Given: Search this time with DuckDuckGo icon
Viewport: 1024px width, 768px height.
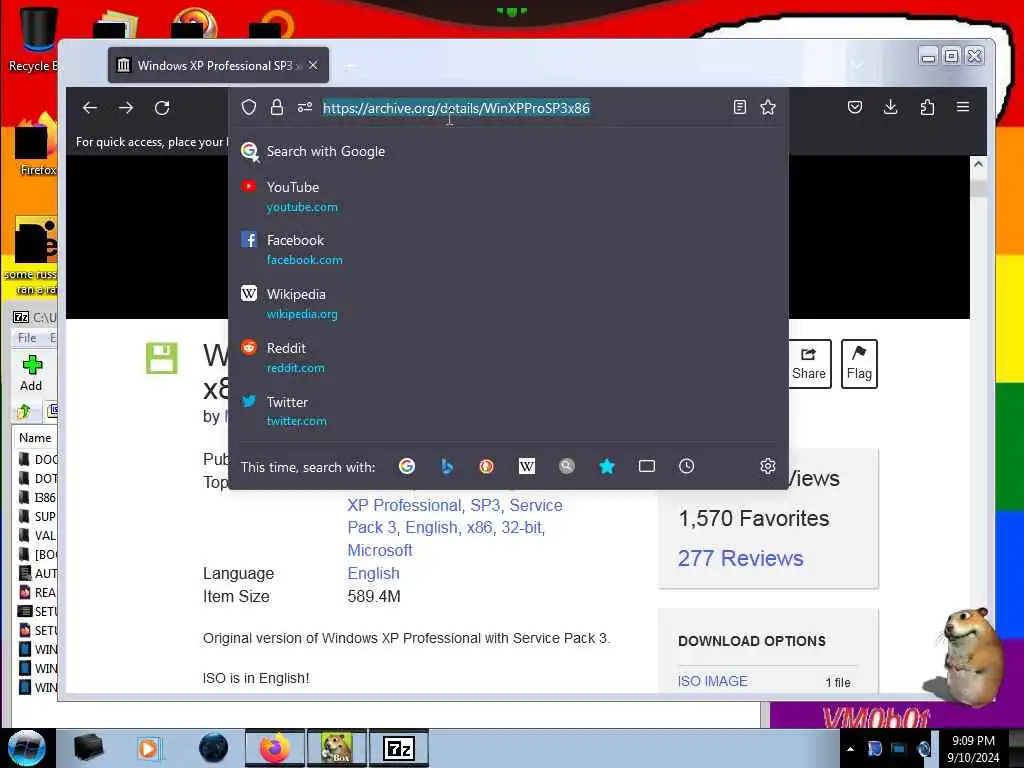Looking at the screenshot, I should [487, 466].
